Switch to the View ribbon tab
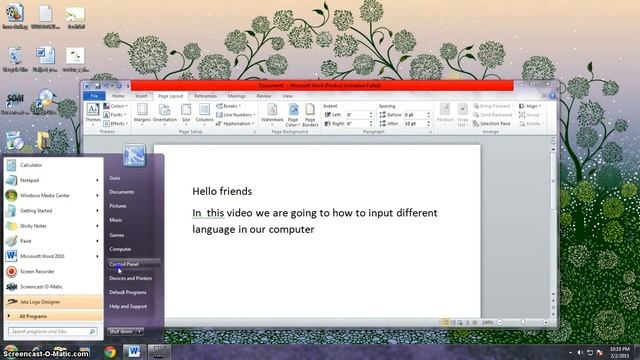 coord(287,96)
